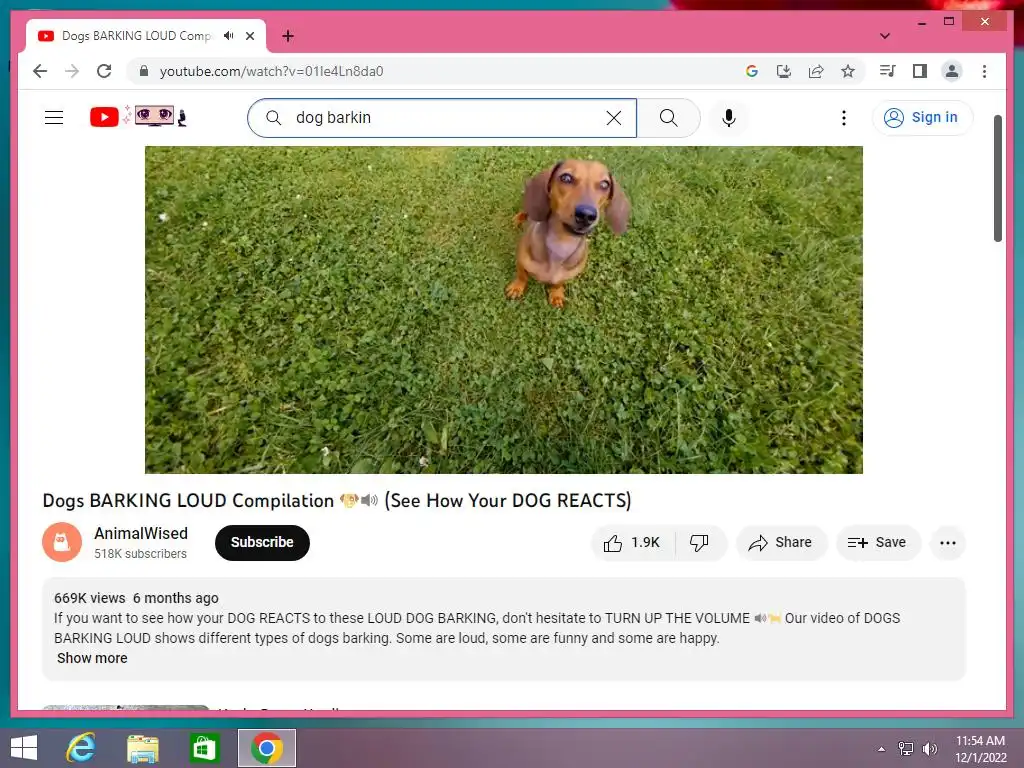
Task: Open Chrome side panel
Action: 920,71
